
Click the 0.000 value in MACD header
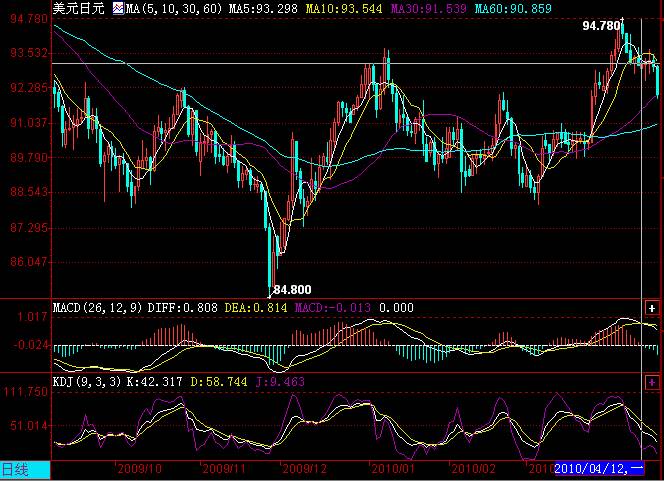[x=396, y=307]
